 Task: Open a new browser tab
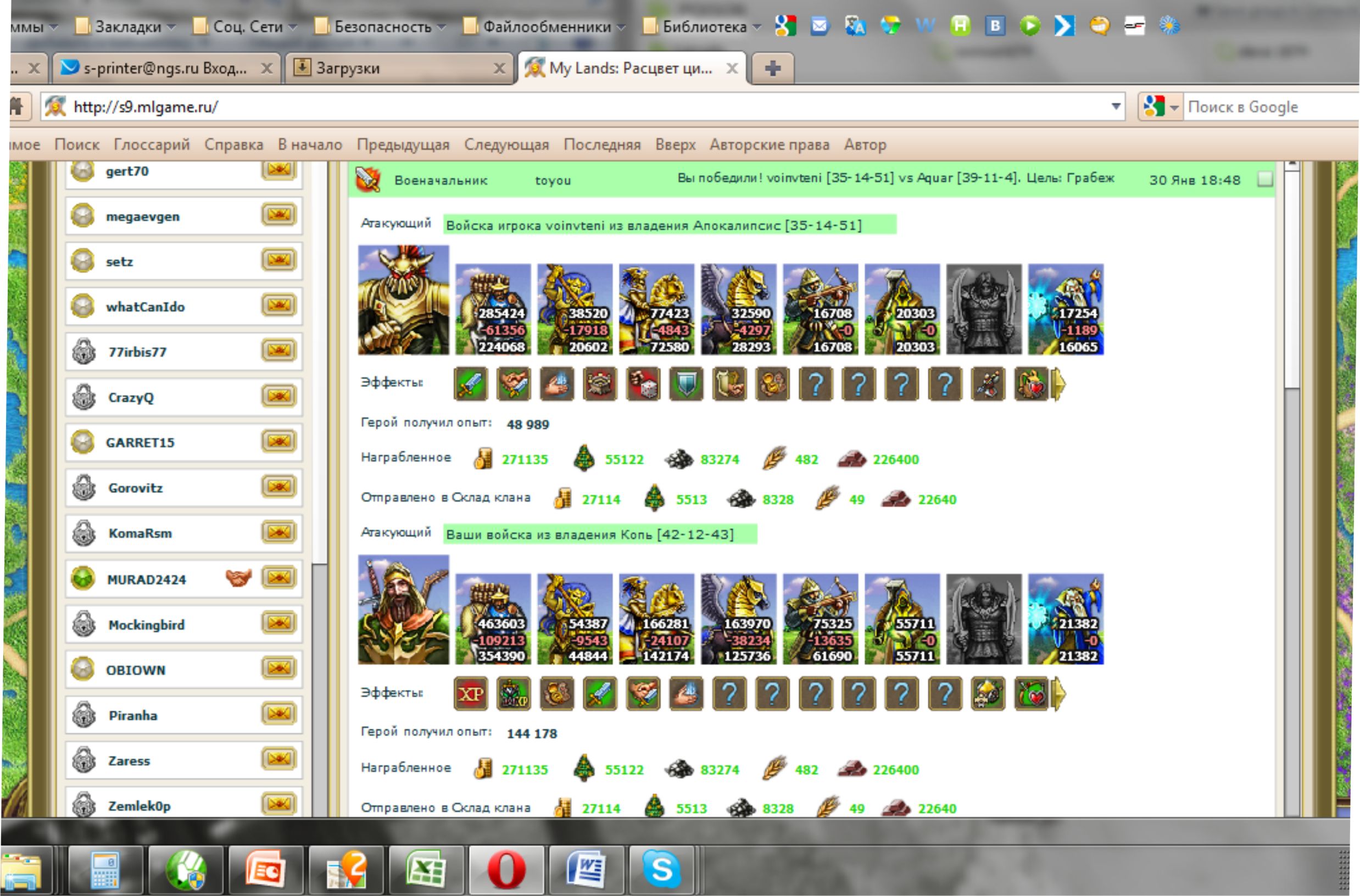click(773, 68)
